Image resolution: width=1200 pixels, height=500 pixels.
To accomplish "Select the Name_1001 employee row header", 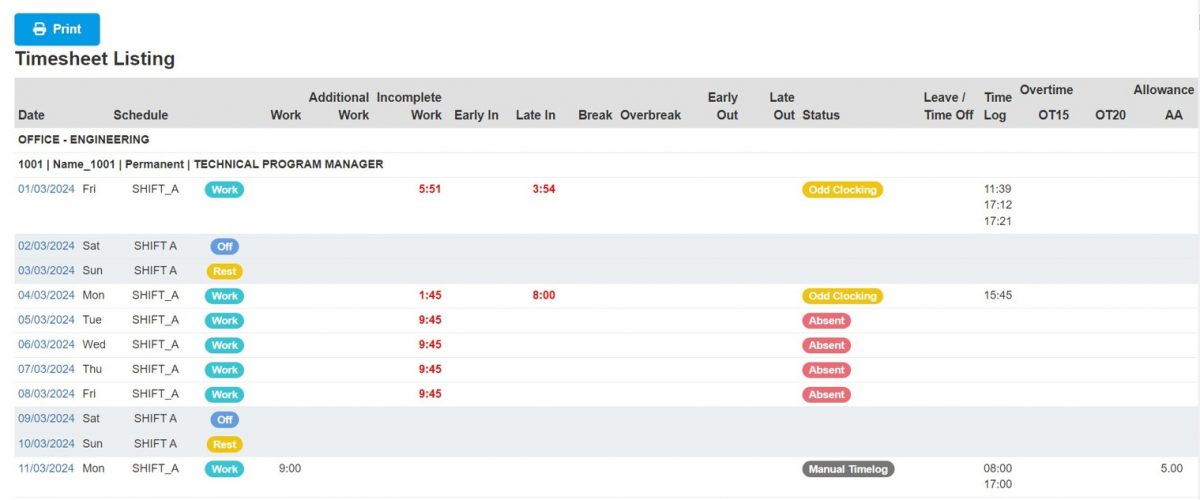I will [200, 164].
